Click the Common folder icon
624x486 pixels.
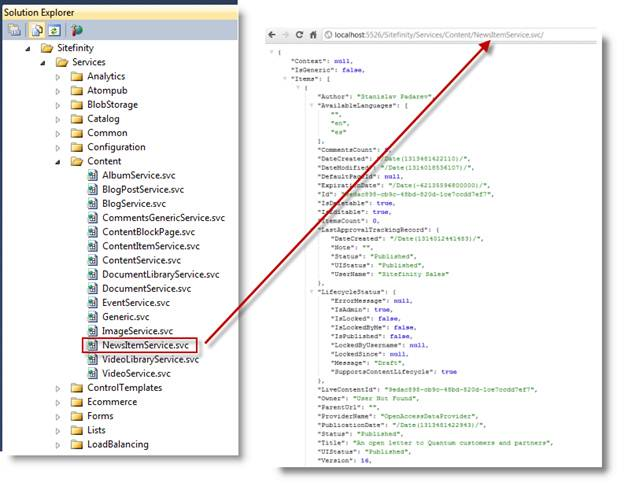click(x=76, y=133)
